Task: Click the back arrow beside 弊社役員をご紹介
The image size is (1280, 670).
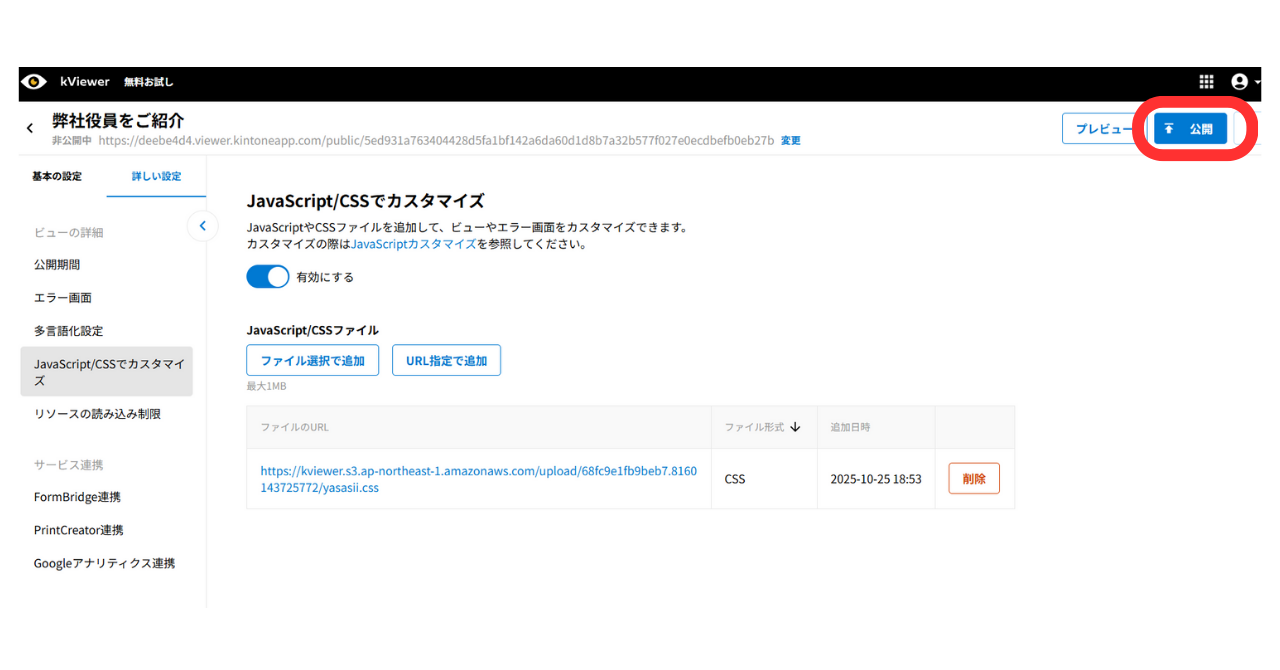Action: (30, 127)
